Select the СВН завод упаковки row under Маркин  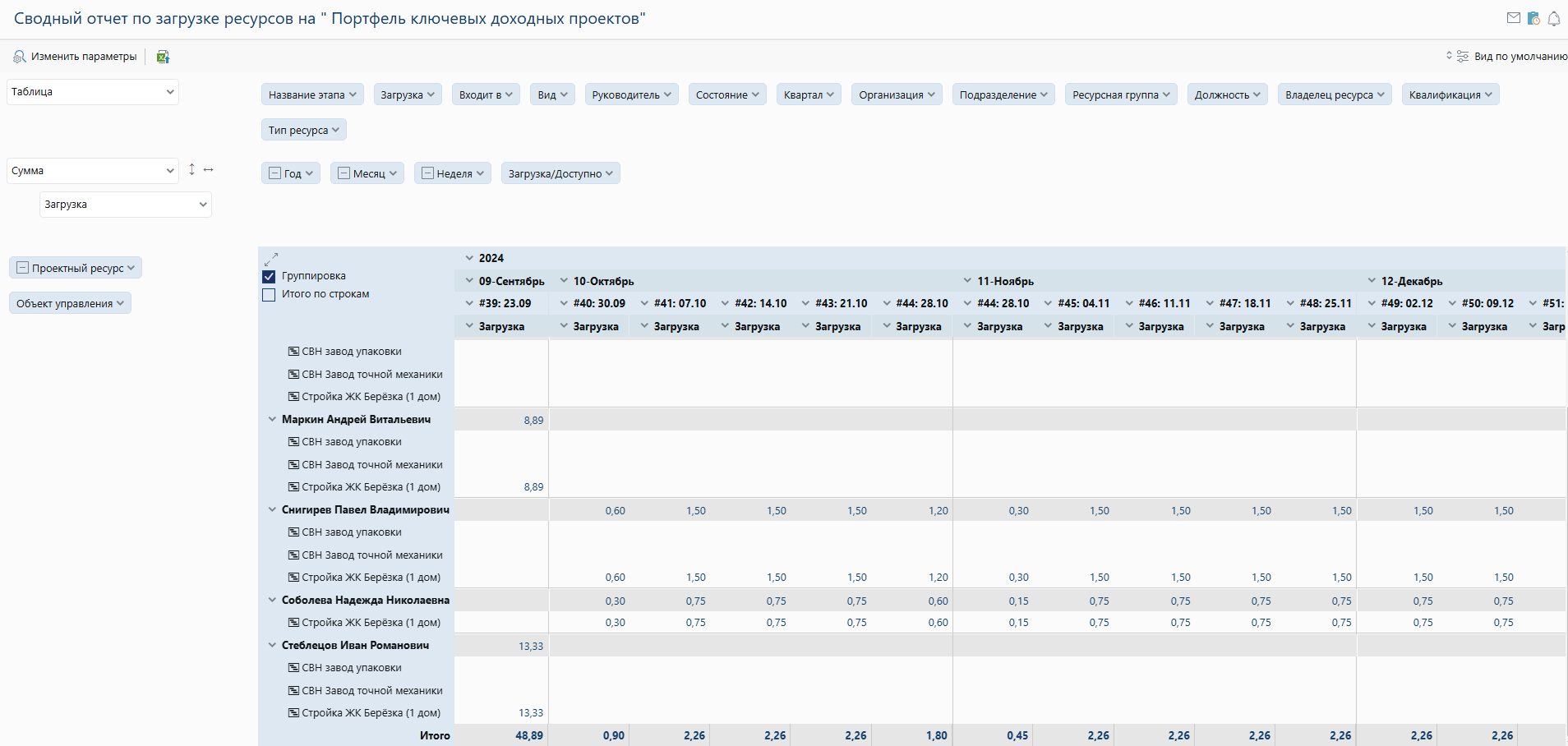351,442
